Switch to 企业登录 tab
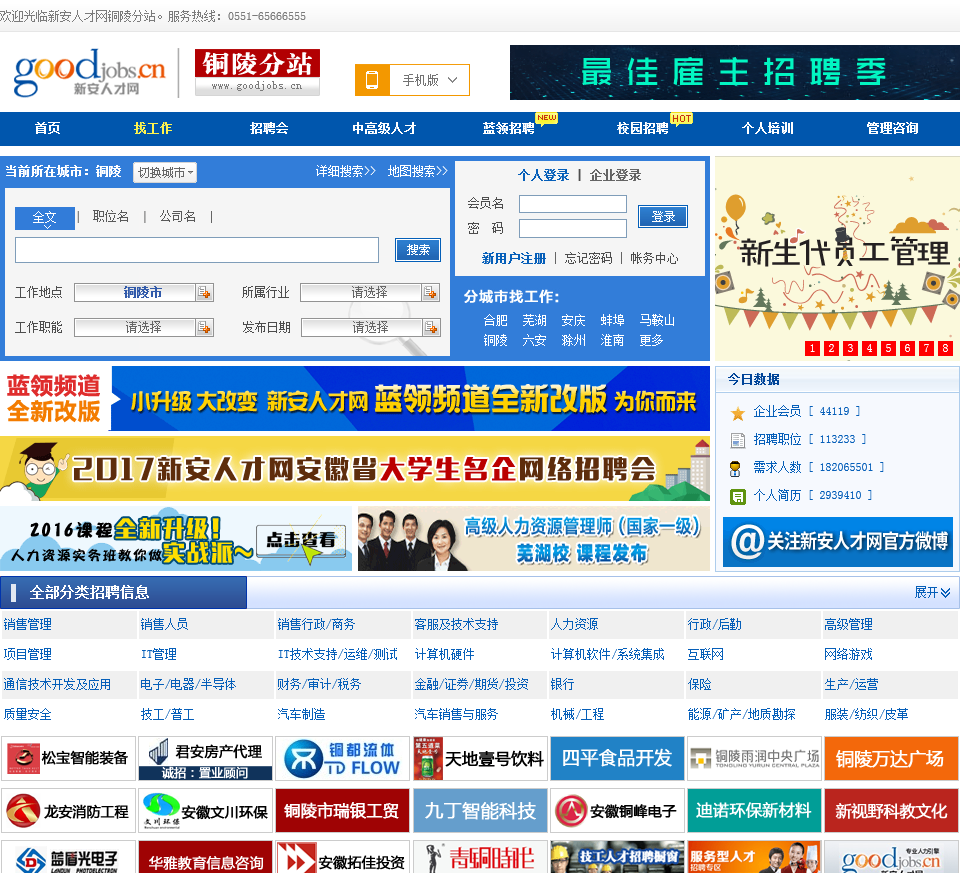 coord(615,175)
